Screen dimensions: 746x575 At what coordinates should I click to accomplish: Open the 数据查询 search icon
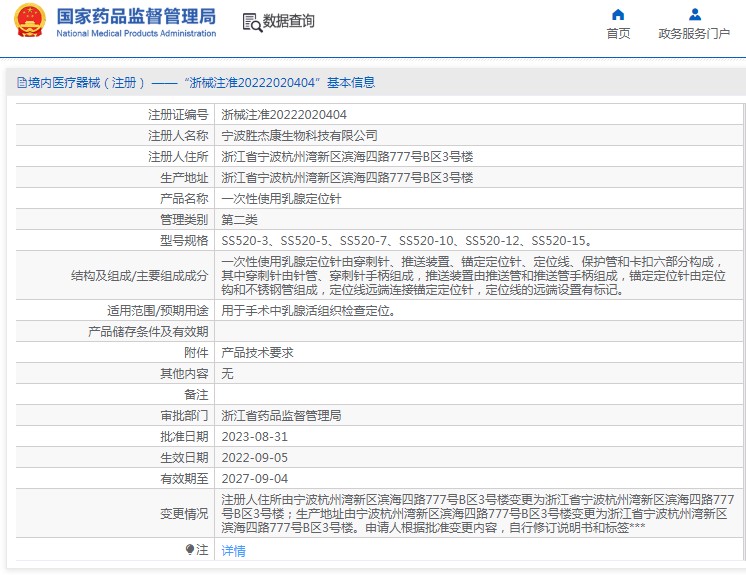[252, 22]
